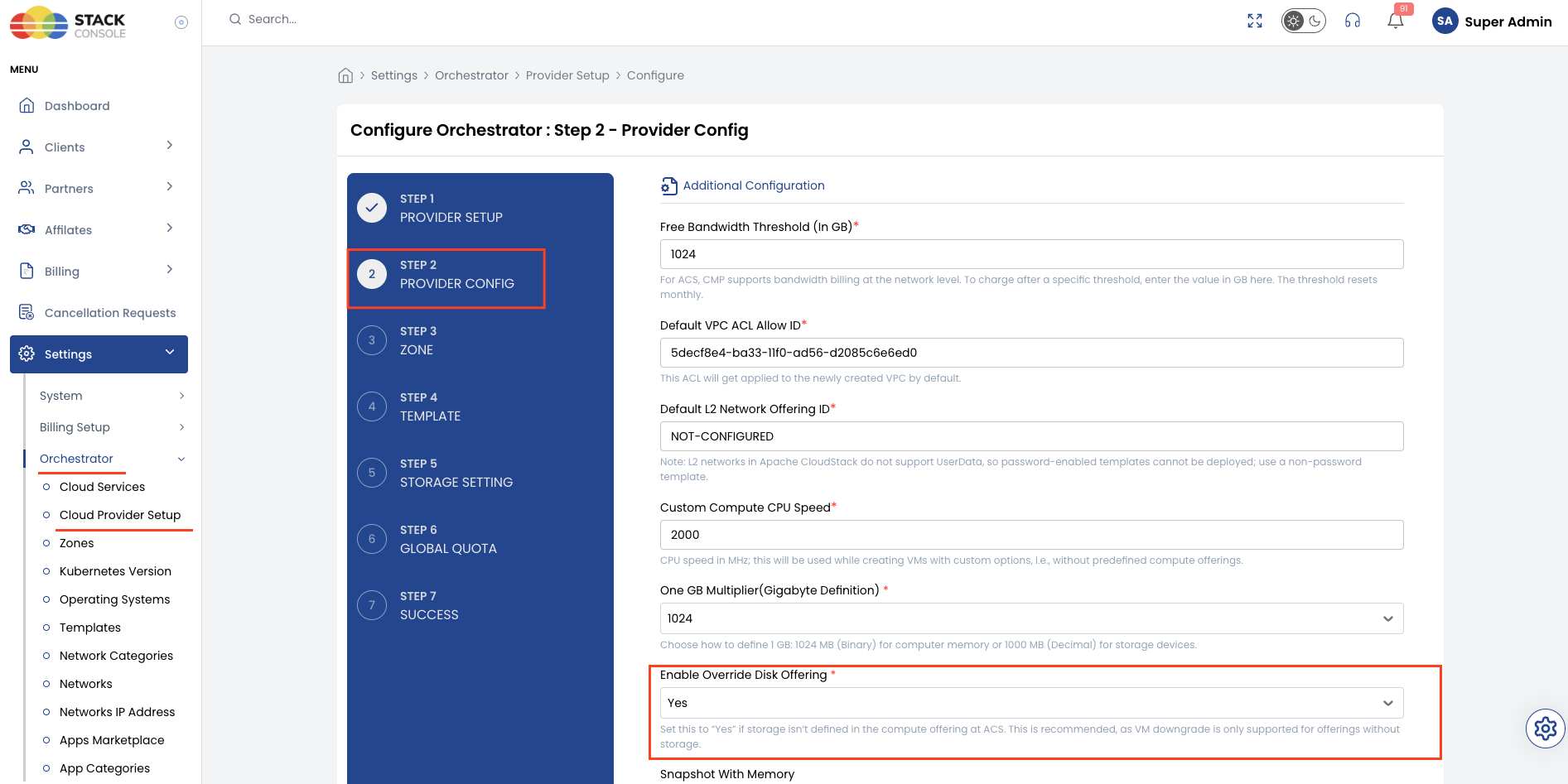This screenshot has height=784, width=1568.
Task: Edit Default VPC ACL Allow ID field
Action: pyautogui.click(x=1031, y=353)
